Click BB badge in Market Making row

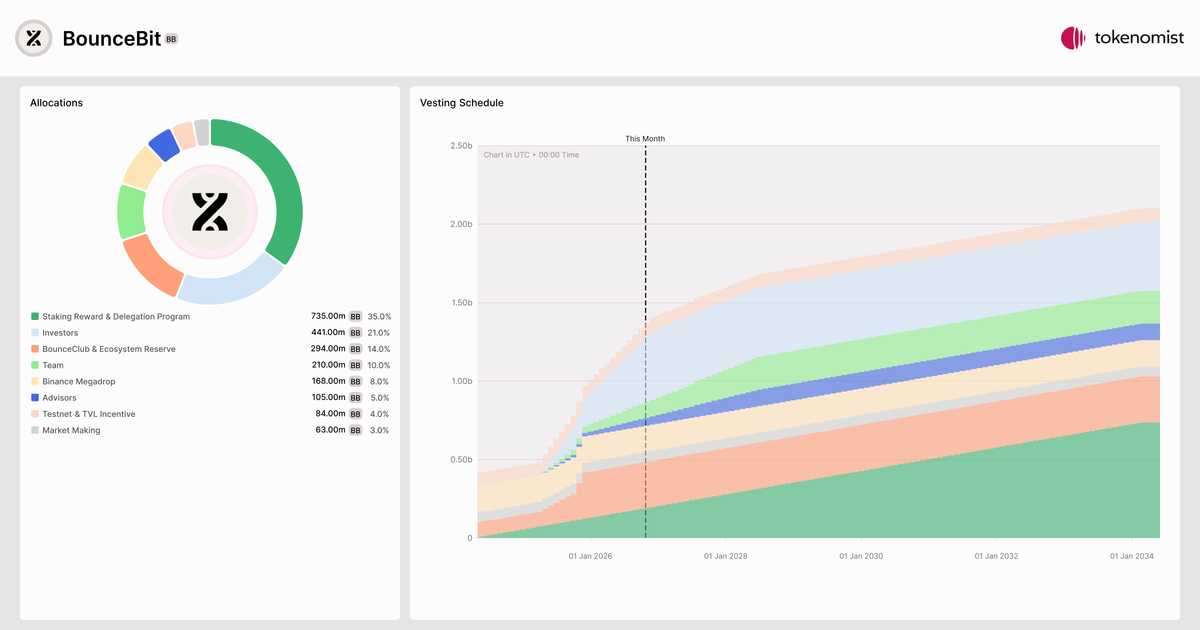355,430
